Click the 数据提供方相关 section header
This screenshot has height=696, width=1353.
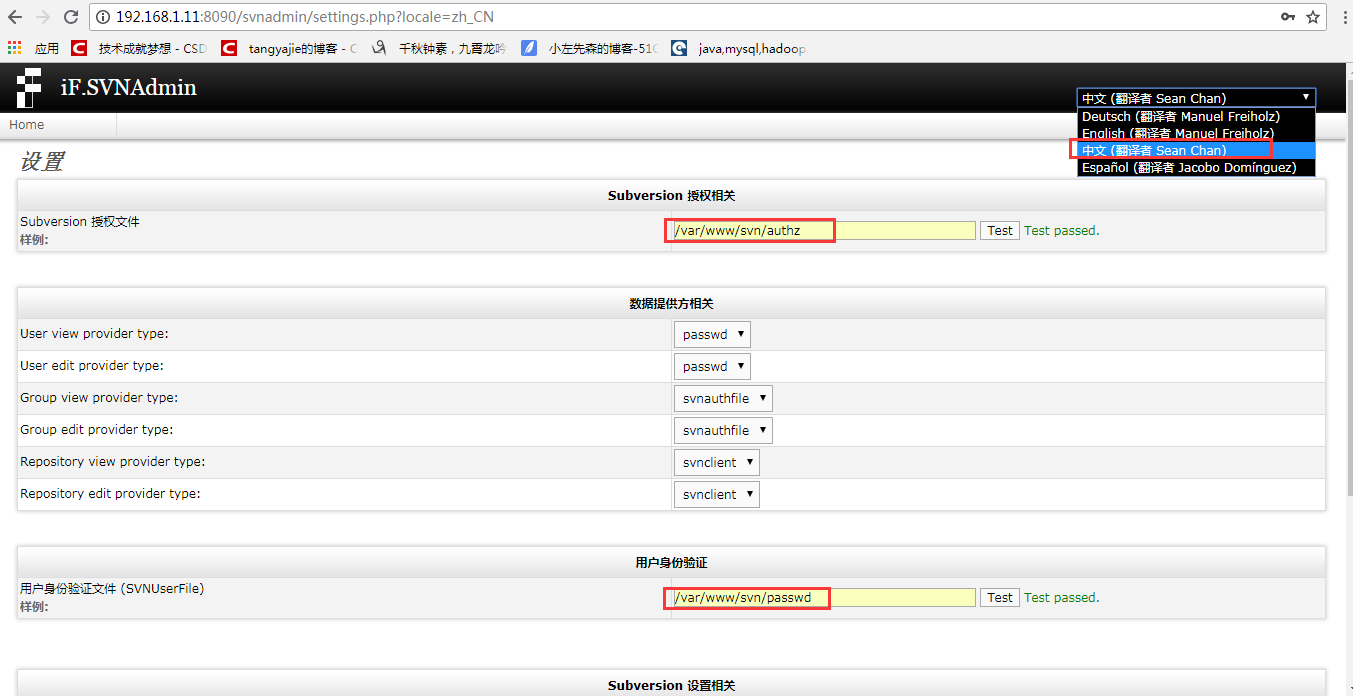click(671, 303)
